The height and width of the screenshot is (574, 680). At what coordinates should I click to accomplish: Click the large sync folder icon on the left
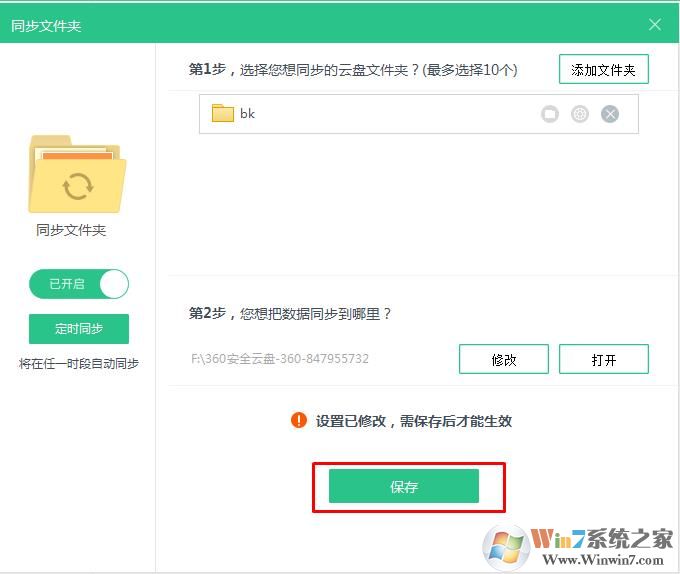[x=78, y=175]
